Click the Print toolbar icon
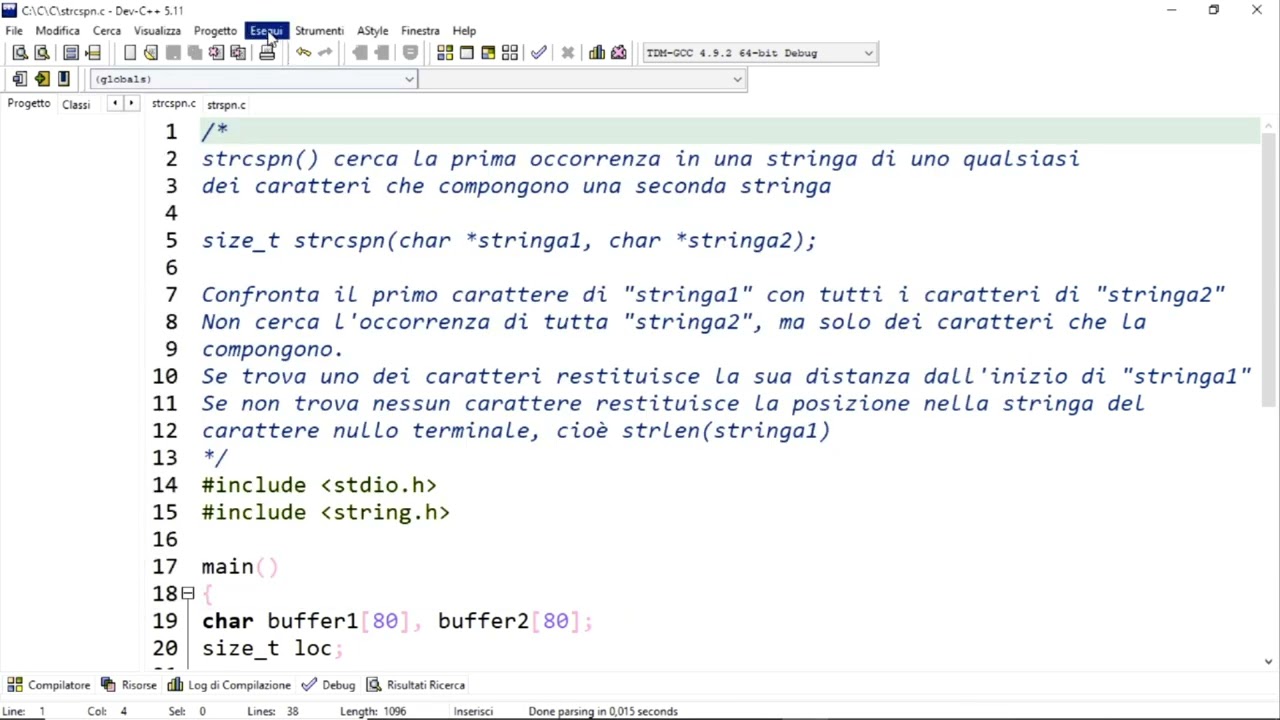The image size is (1280, 720). [x=267, y=53]
